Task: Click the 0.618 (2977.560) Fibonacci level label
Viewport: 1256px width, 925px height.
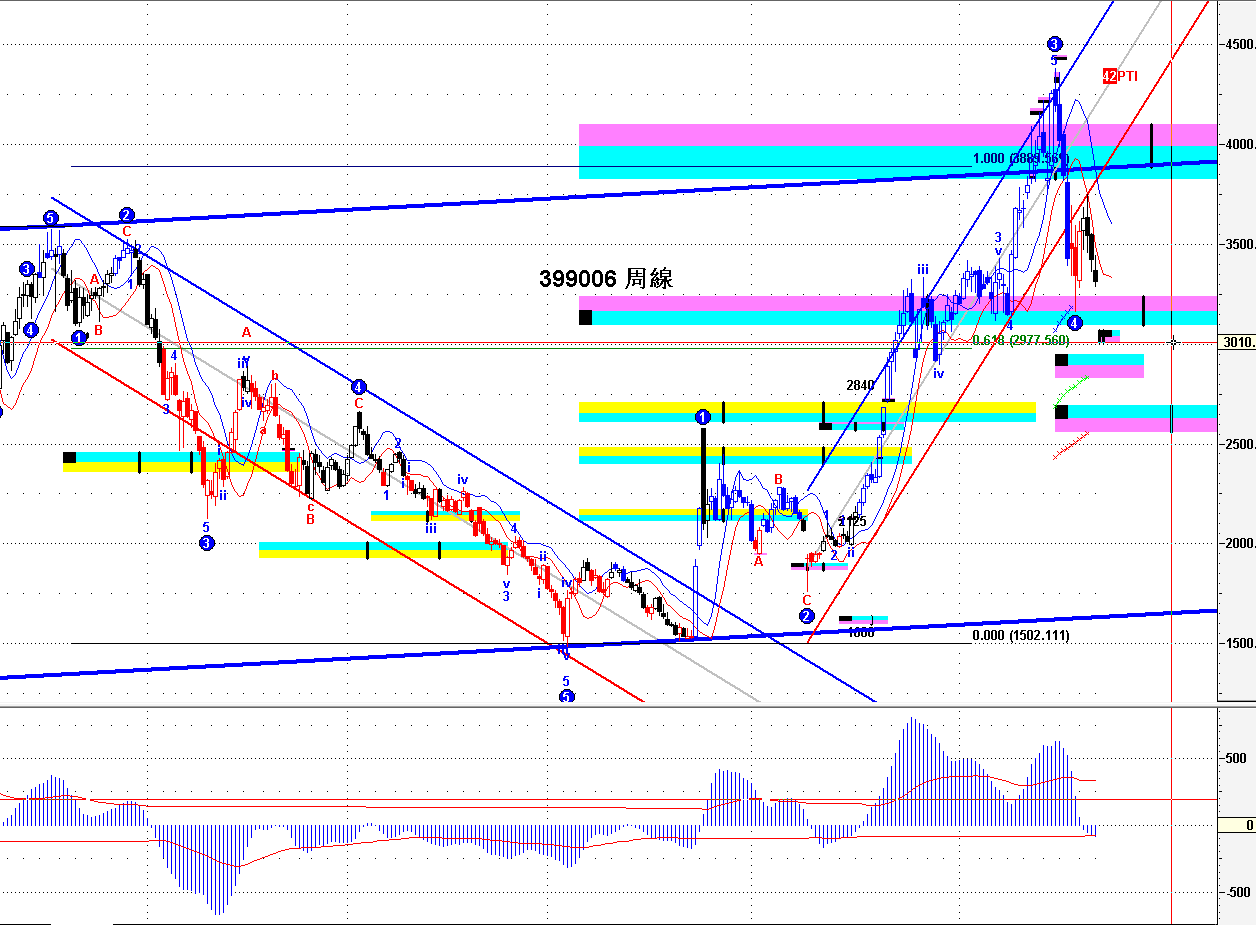Action: pos(1021,340)
